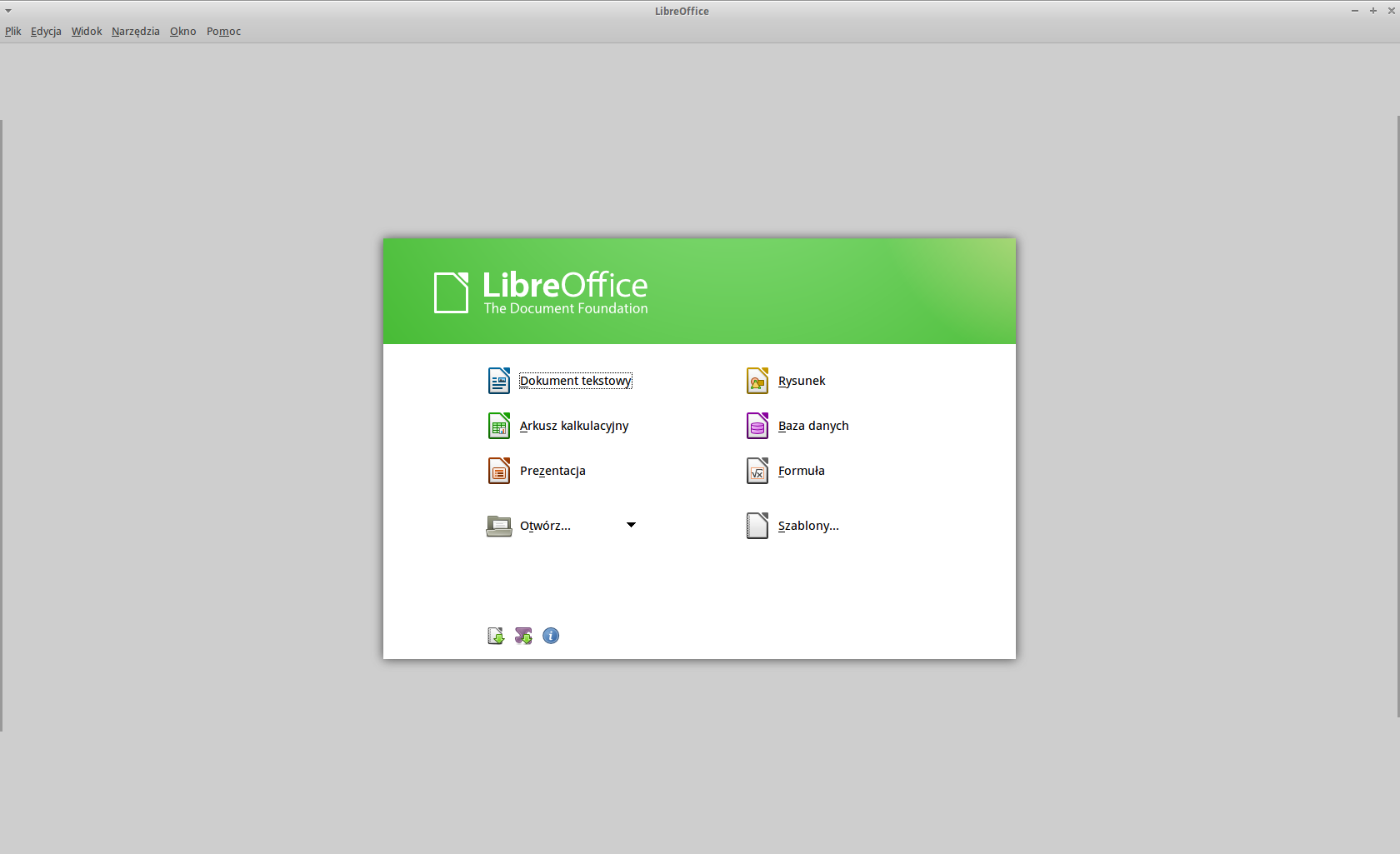
Task: Open the Narzędzia menu
Action: pos(136,32)
